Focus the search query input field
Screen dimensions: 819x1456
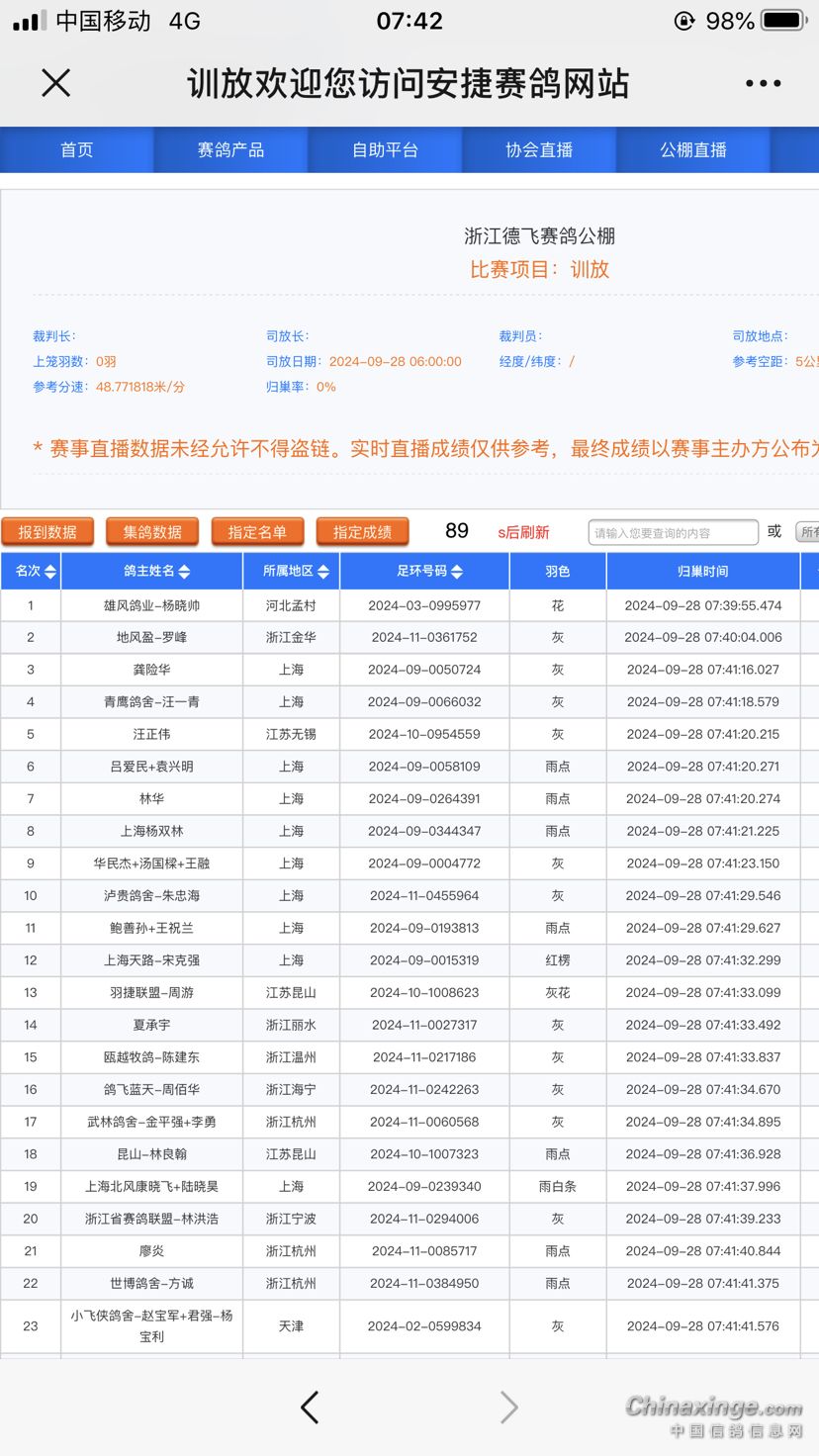673,533
